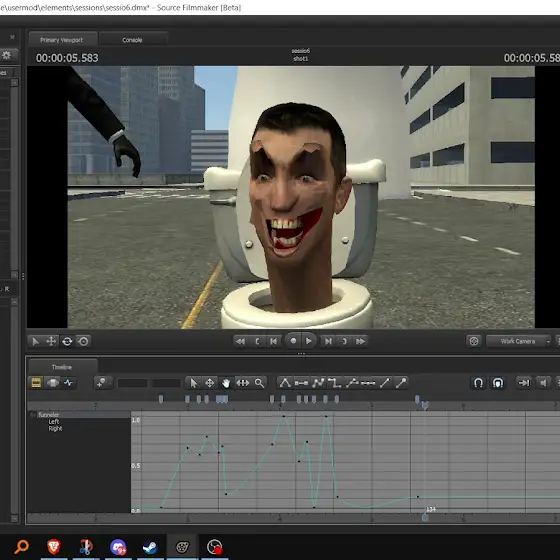
Task: Select the scale keys tool in timeline
Action: pos(243,383)
